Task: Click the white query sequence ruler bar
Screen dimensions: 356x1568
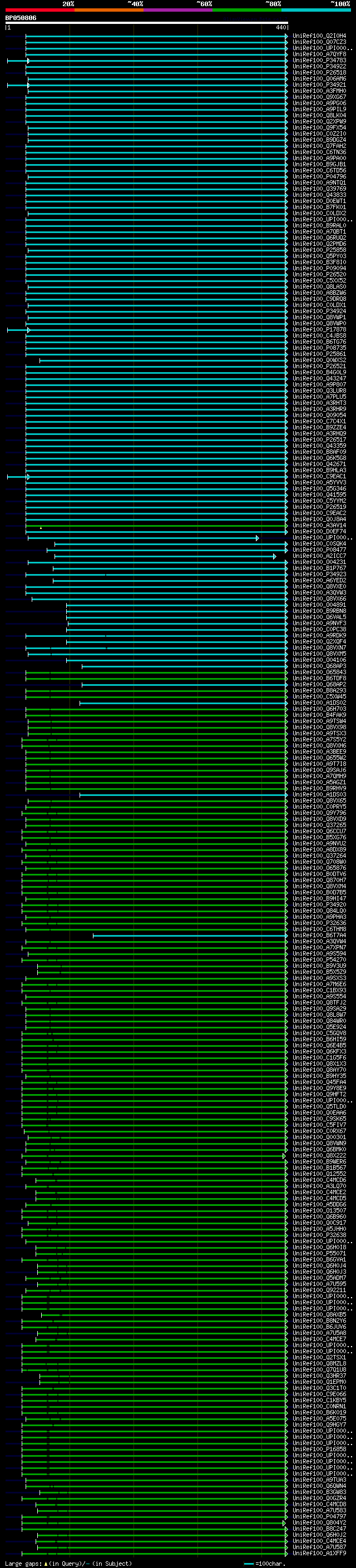Action: tap(147, 23)
